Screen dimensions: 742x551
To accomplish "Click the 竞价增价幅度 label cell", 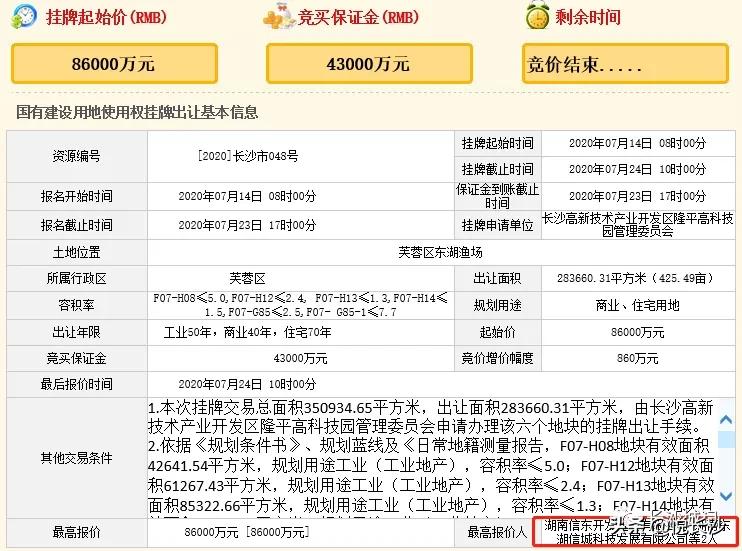I will (497, 358).
